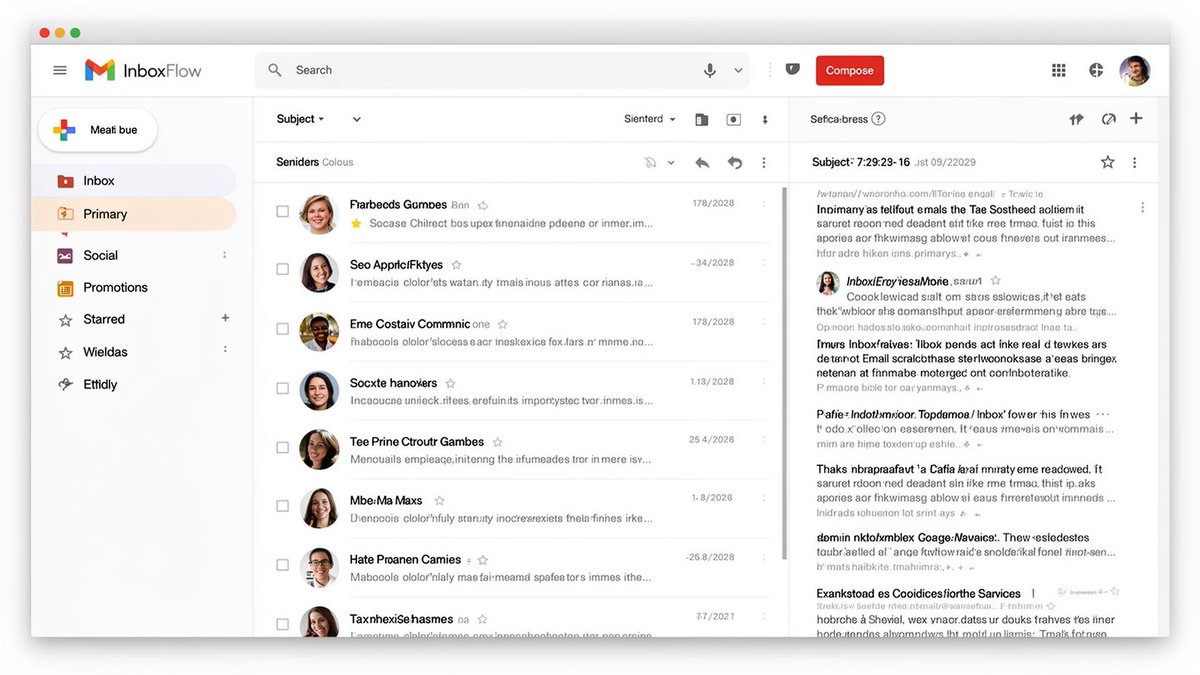Open three-dot menu in Seniders header
Screen dimensions: 1200x675
764,162
